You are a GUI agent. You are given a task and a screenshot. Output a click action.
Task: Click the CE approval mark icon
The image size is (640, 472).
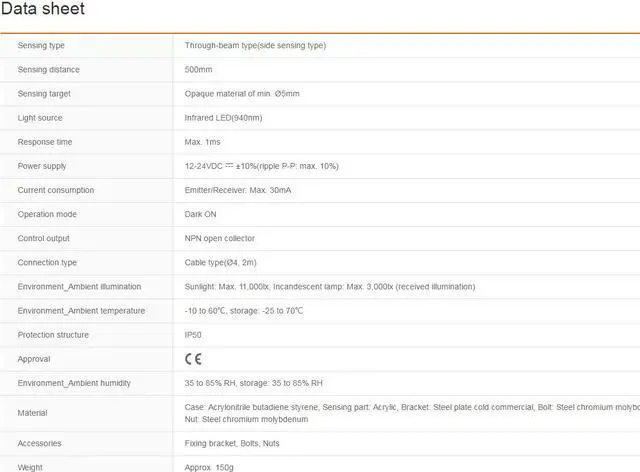click(x=194, y=359)
